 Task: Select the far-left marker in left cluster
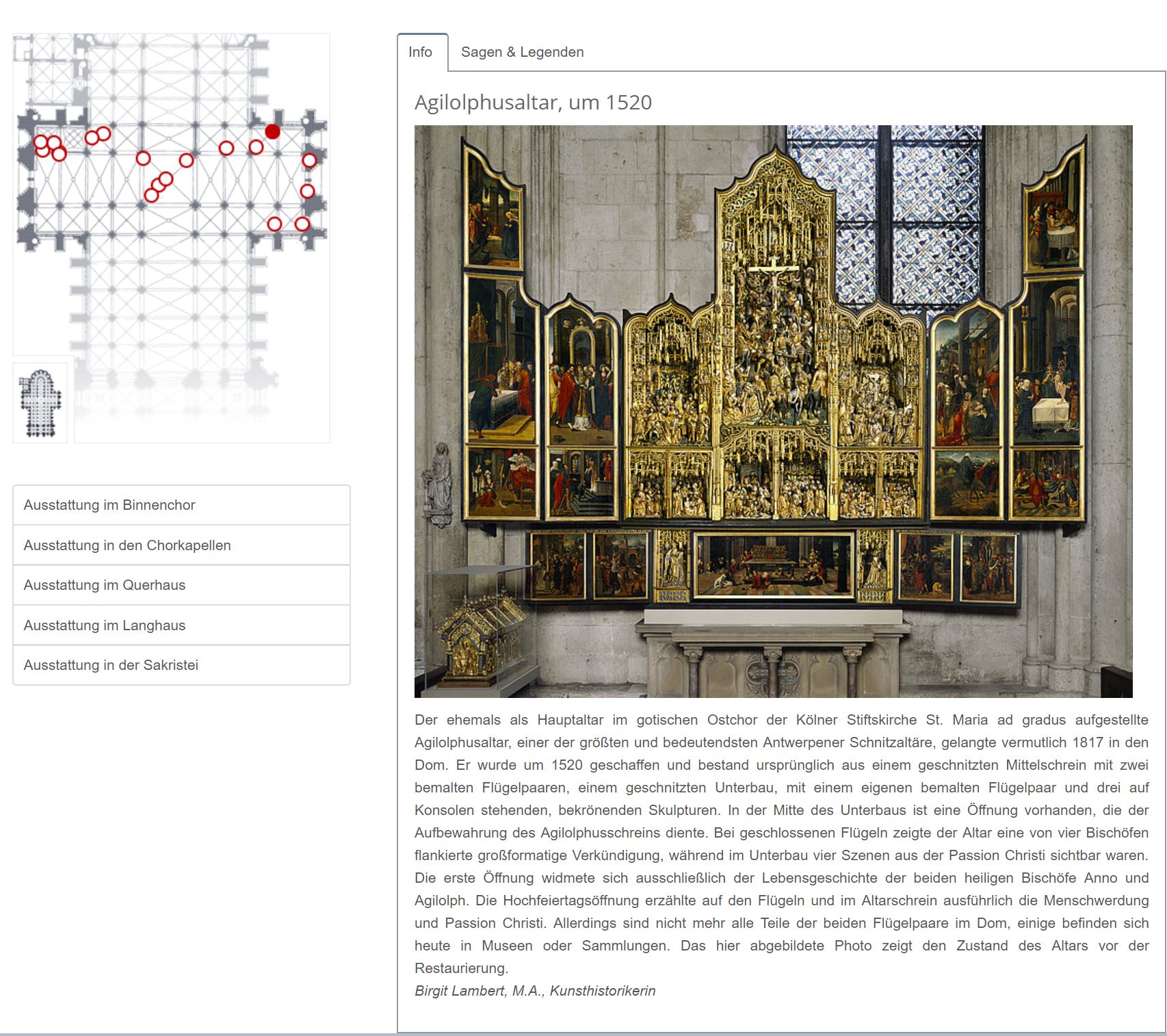click(40, 143)
